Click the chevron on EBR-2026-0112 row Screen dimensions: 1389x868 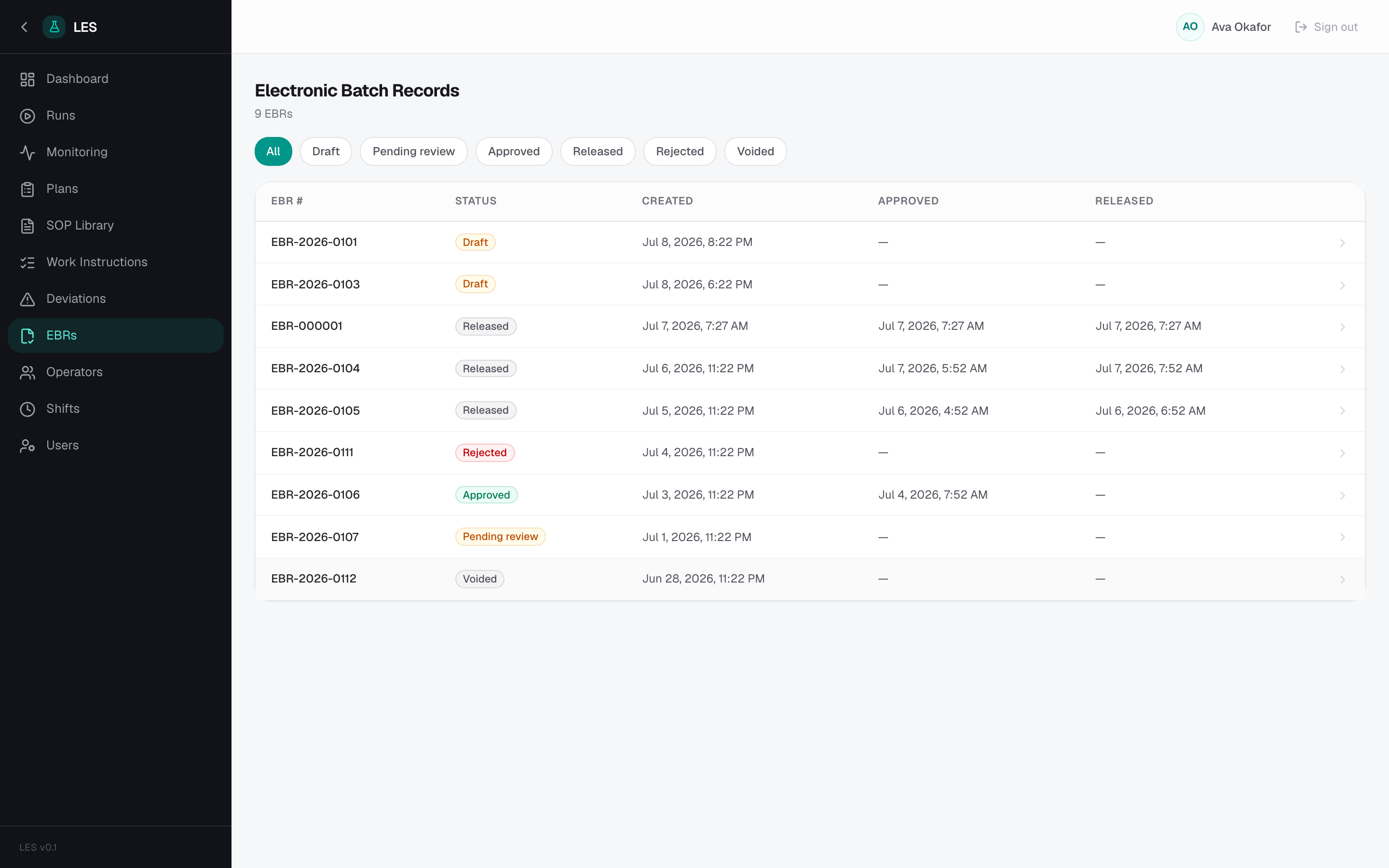tap(1343, 580)
